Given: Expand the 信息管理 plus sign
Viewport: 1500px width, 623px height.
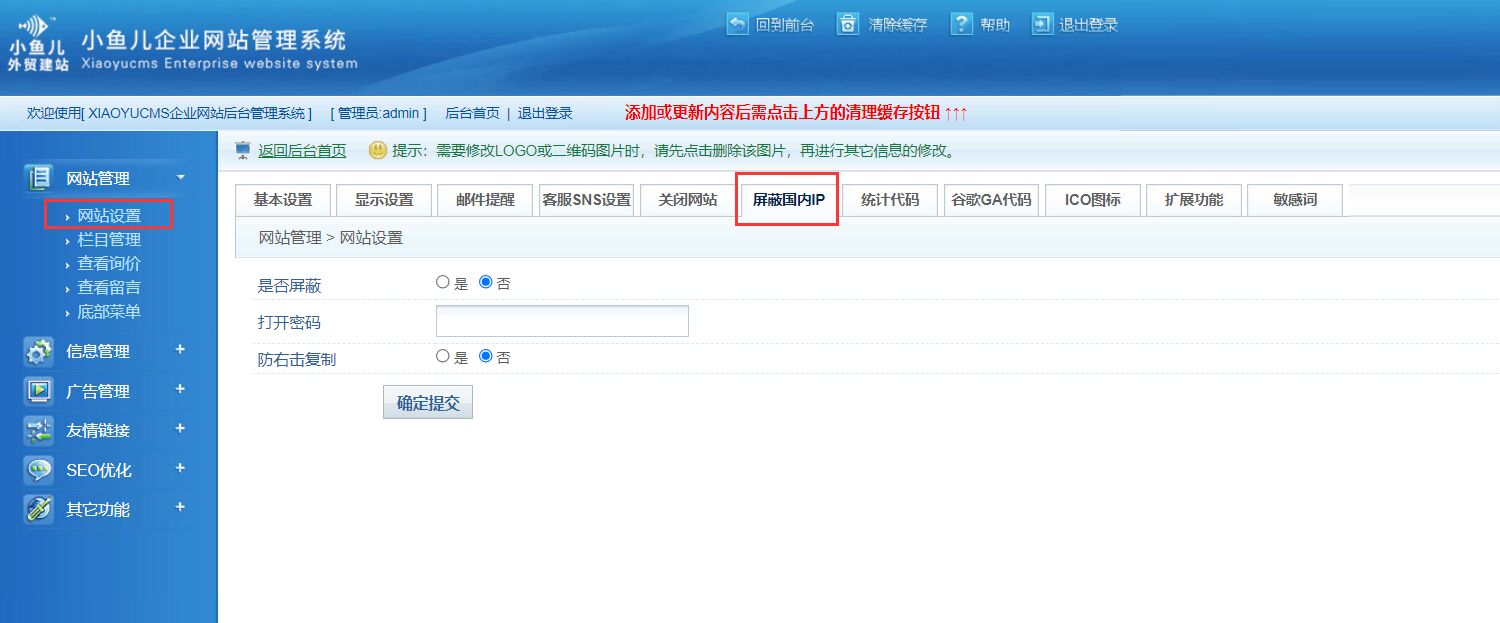Looking at the screenshot, I should (180, 350).
